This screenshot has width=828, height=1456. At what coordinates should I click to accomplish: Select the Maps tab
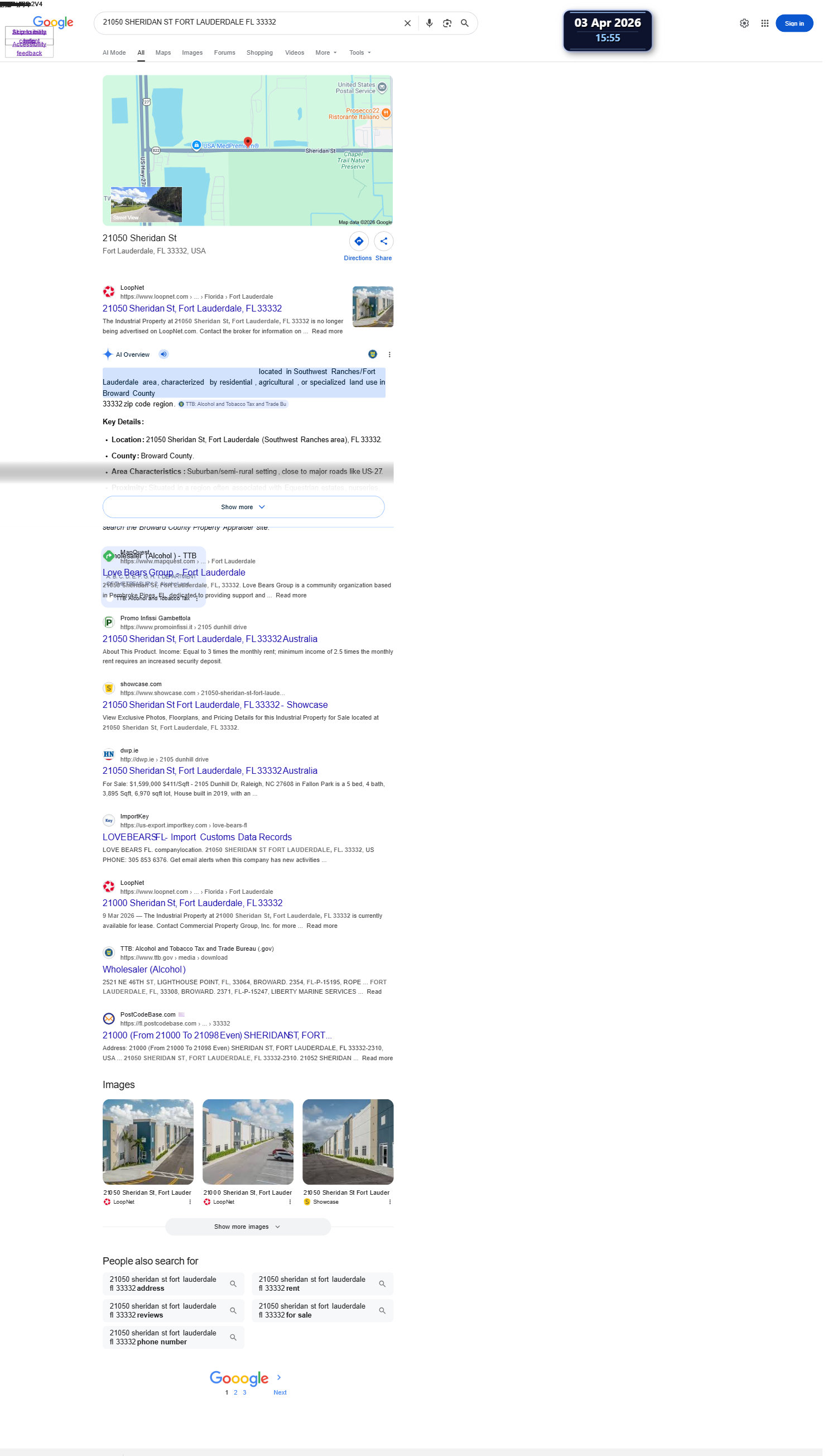[x=164, y=53]
